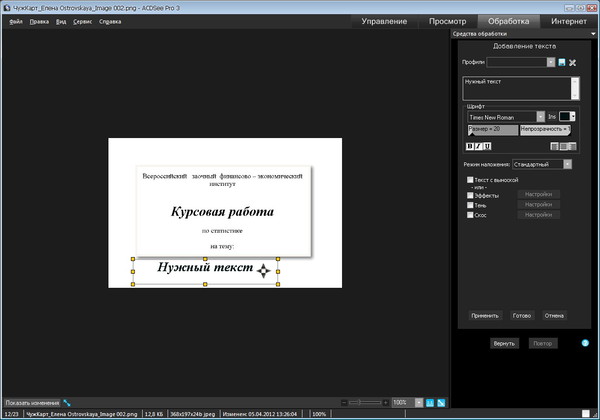Screen dimensions: 600x420
Task: Align text to the center
Action: coord(563,146)
